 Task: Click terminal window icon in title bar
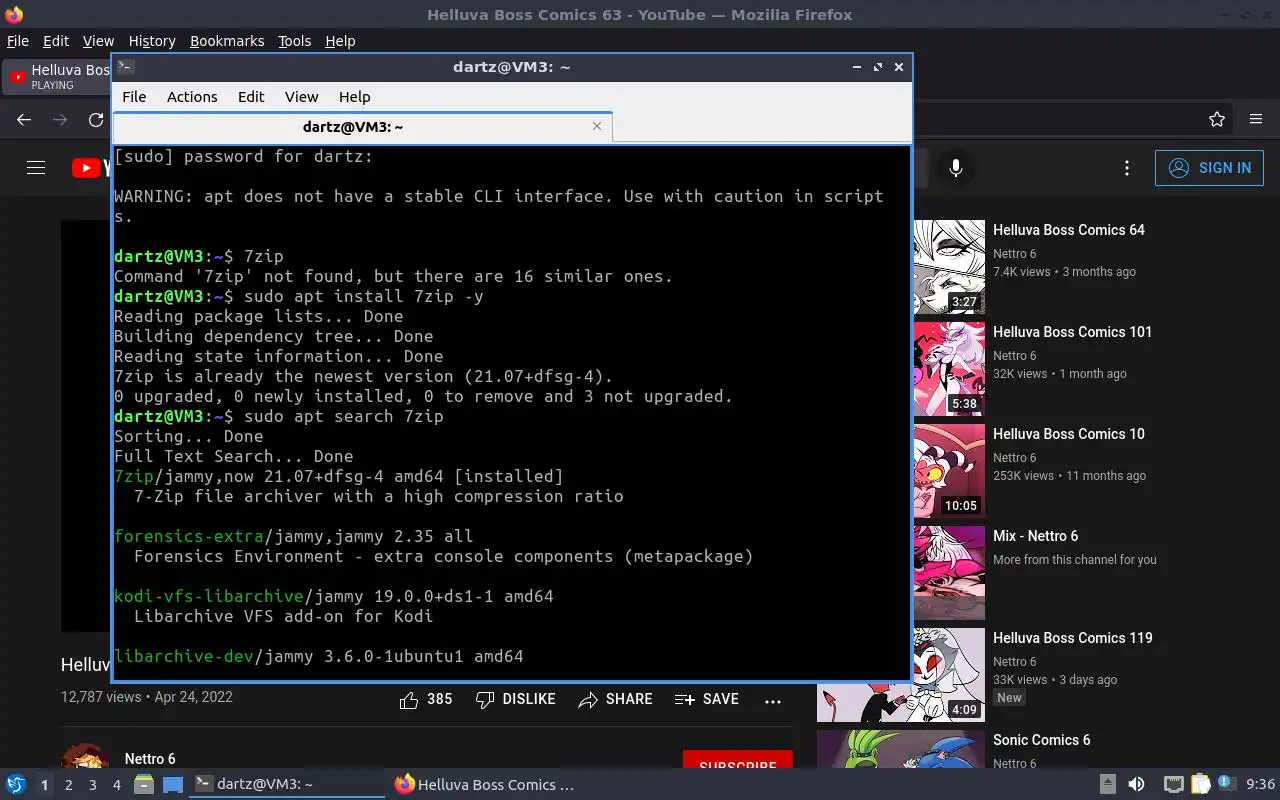point(125,67)
